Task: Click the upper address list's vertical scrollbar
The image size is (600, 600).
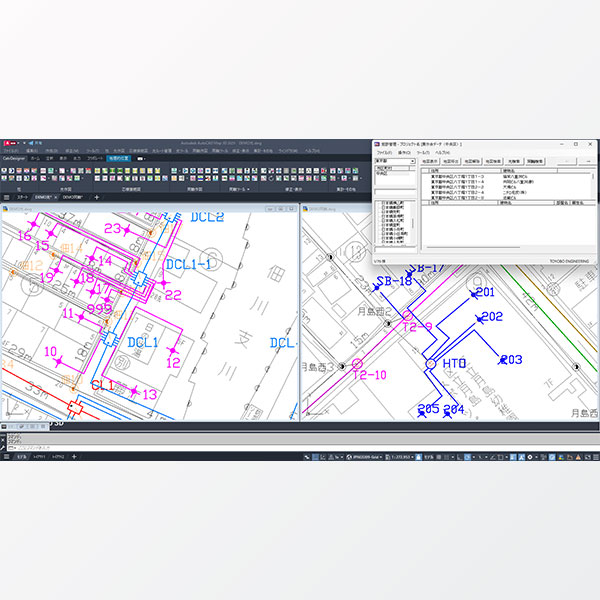Action: [594, 186]
